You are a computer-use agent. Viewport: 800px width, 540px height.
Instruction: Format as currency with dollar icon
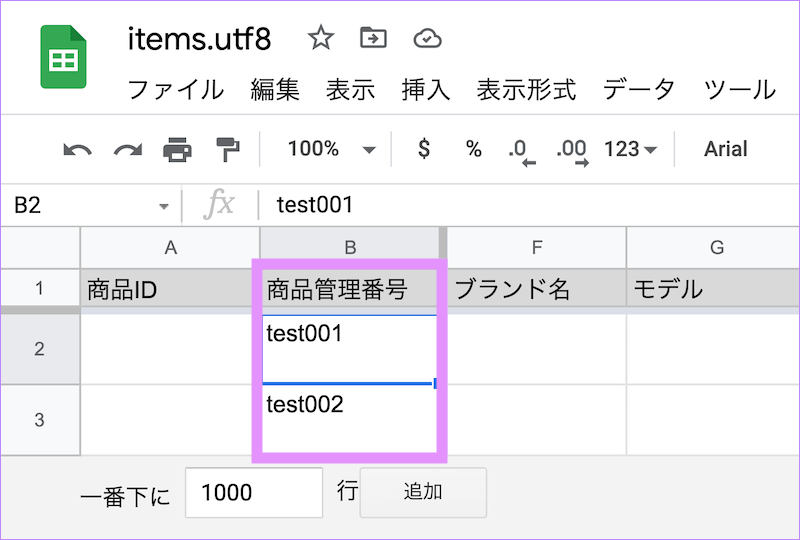tap(424, 149)
